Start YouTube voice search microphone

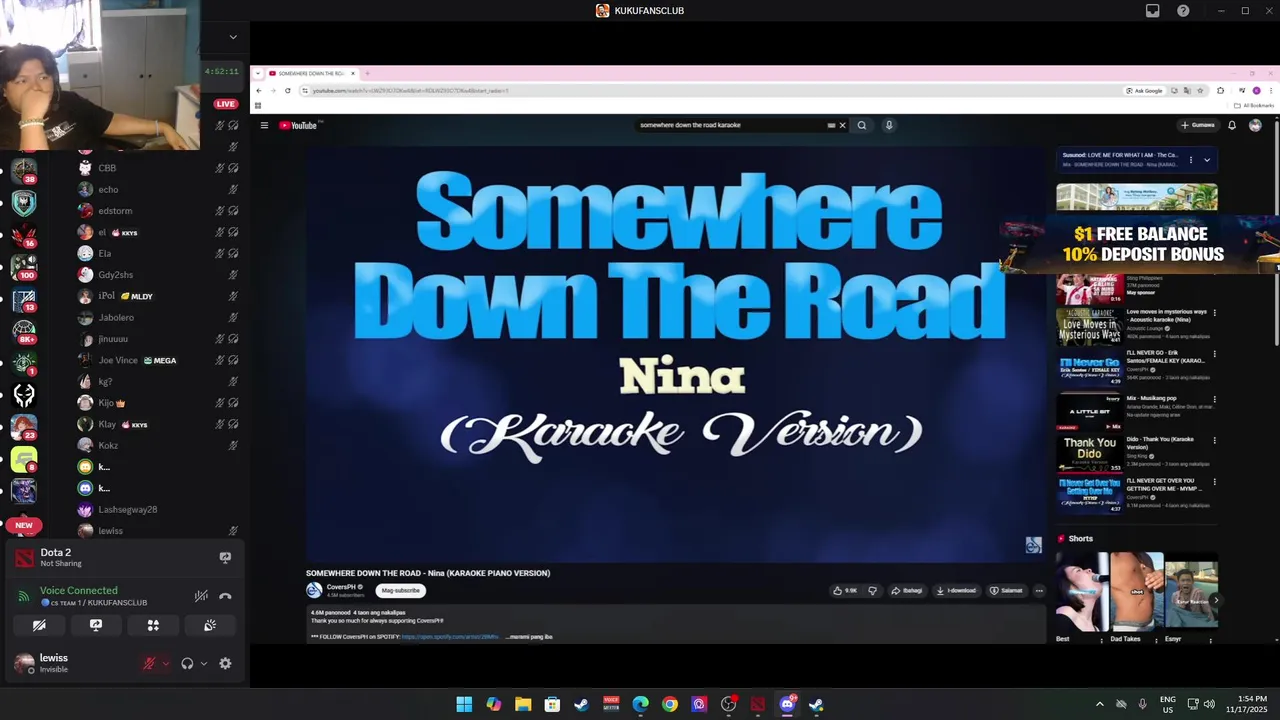click(x=888, y=125)
